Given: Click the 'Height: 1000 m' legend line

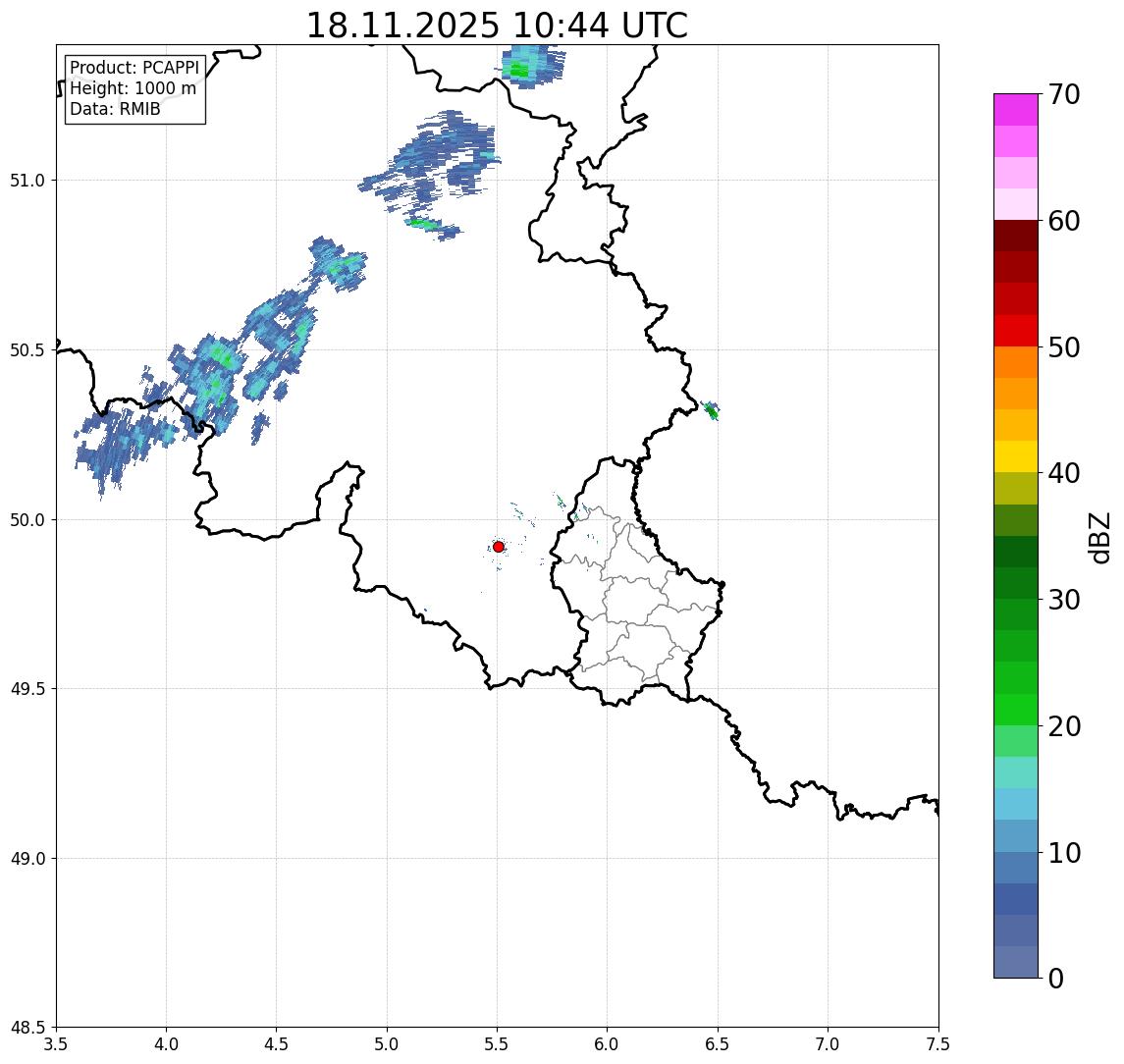Looking at the screenshot, I should tap(133, 88).
